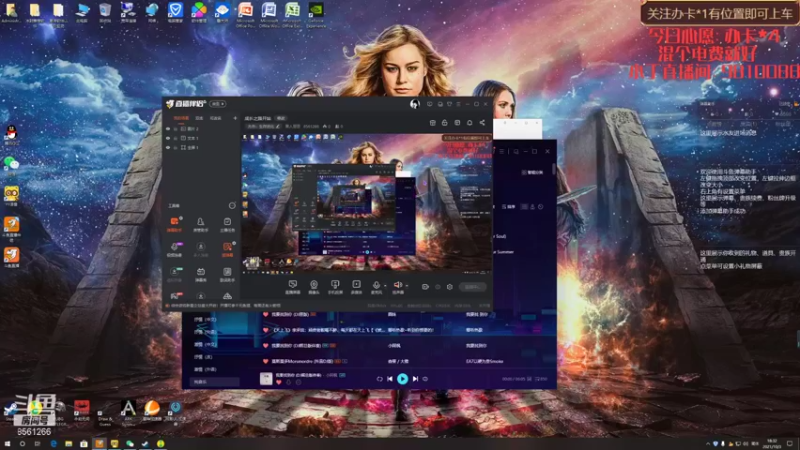The width and height of the screenshot is (800, 450).
Task: Lock the bottom source layer
Action: (x=176, y=147)
